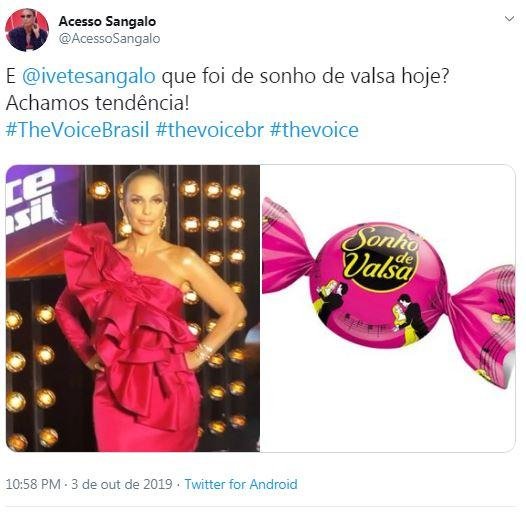
Task: Click the dancing couple at the candy's lower right
Action: (x=409, y=319)
